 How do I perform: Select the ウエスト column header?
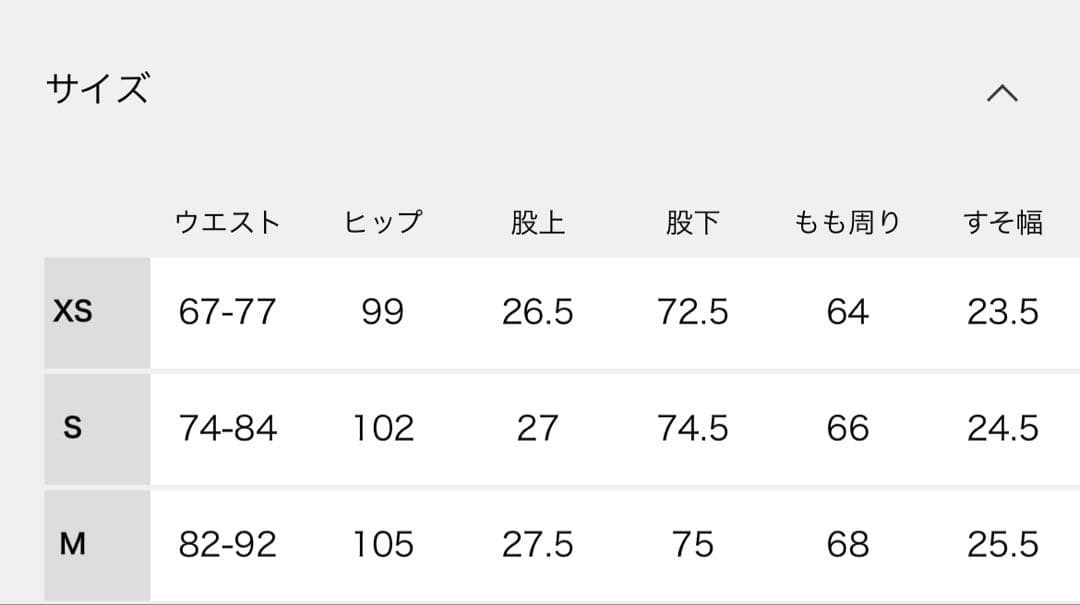pyautogui.click(x=227, y=222)
